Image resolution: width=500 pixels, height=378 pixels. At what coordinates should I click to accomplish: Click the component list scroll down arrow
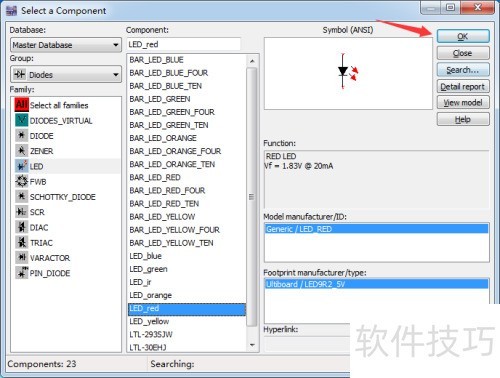[x=252, y=345]
